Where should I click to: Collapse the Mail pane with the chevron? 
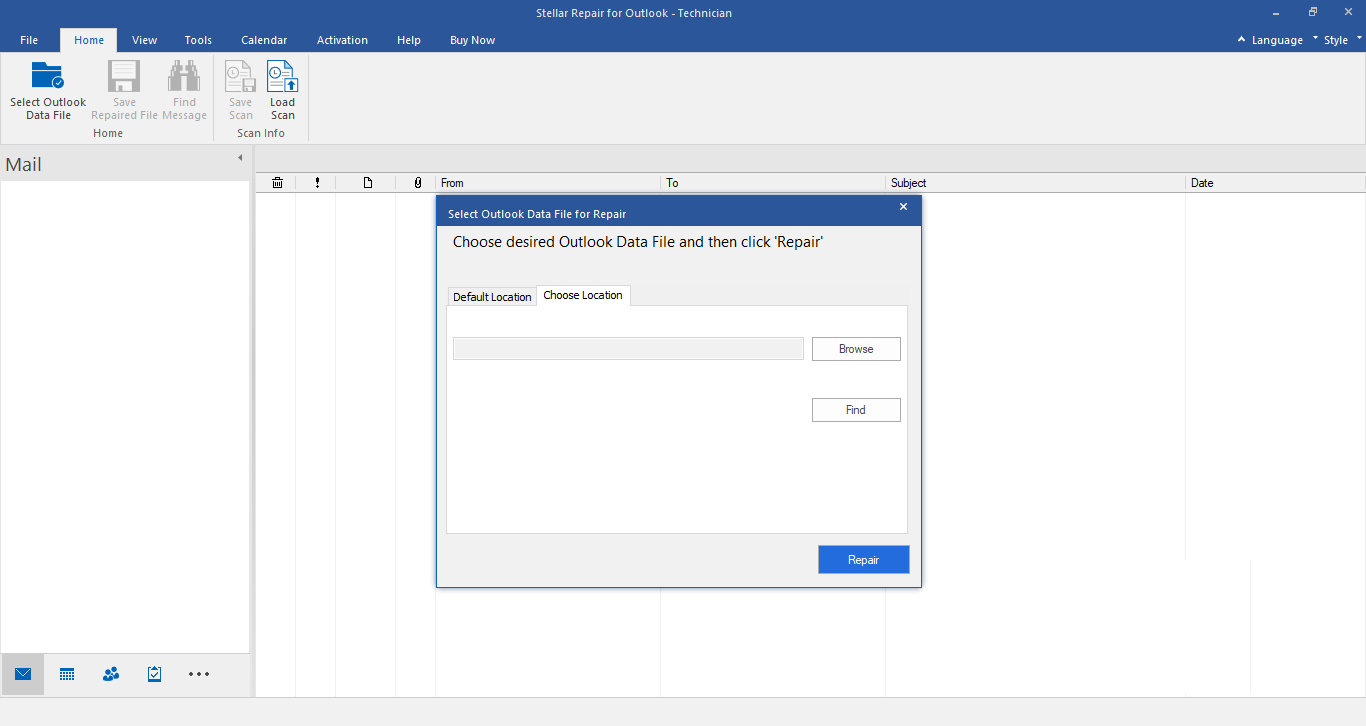tap(239, 157)
